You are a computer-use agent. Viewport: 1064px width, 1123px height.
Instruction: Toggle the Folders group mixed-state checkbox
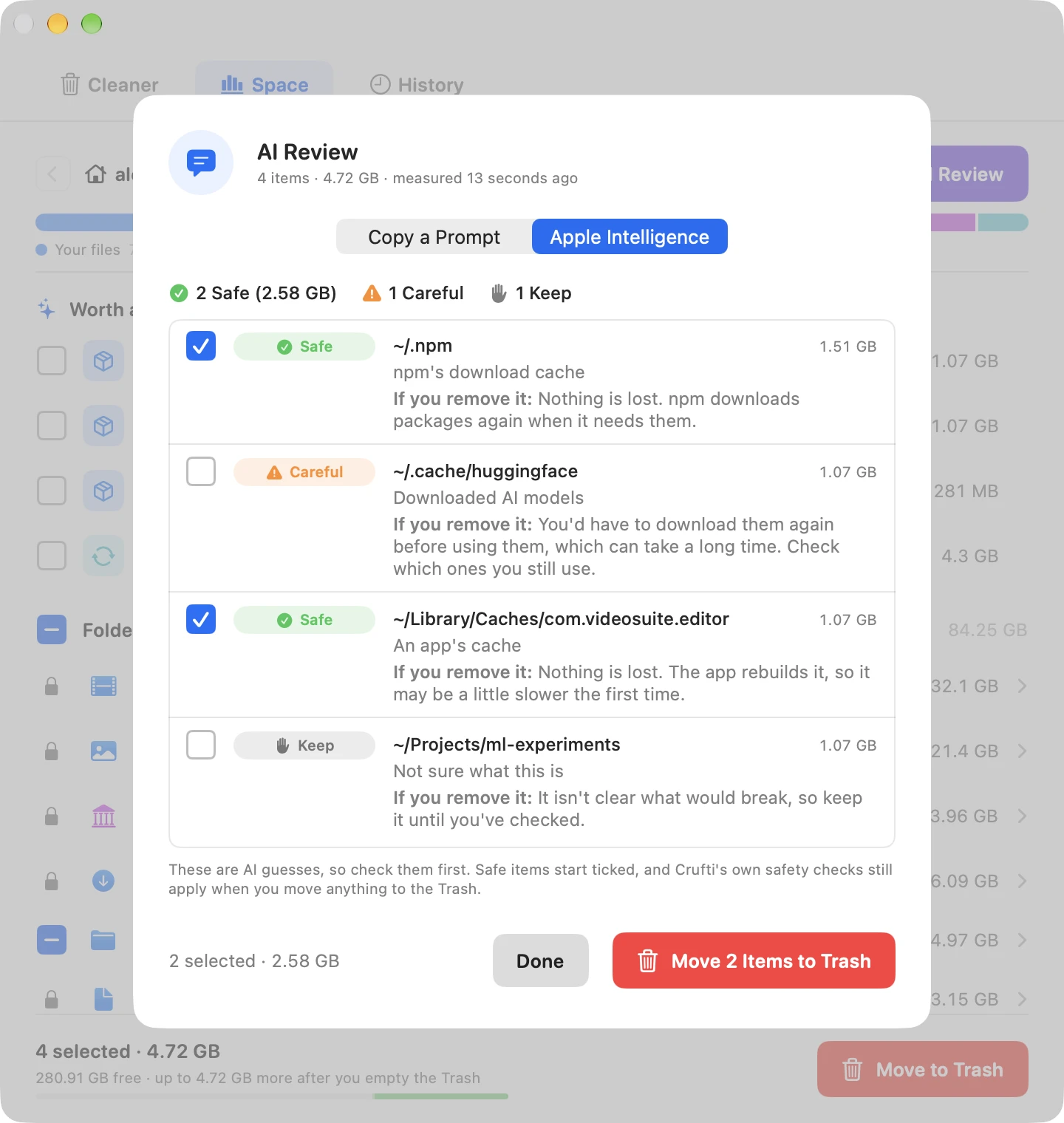(x=52, y=629)
